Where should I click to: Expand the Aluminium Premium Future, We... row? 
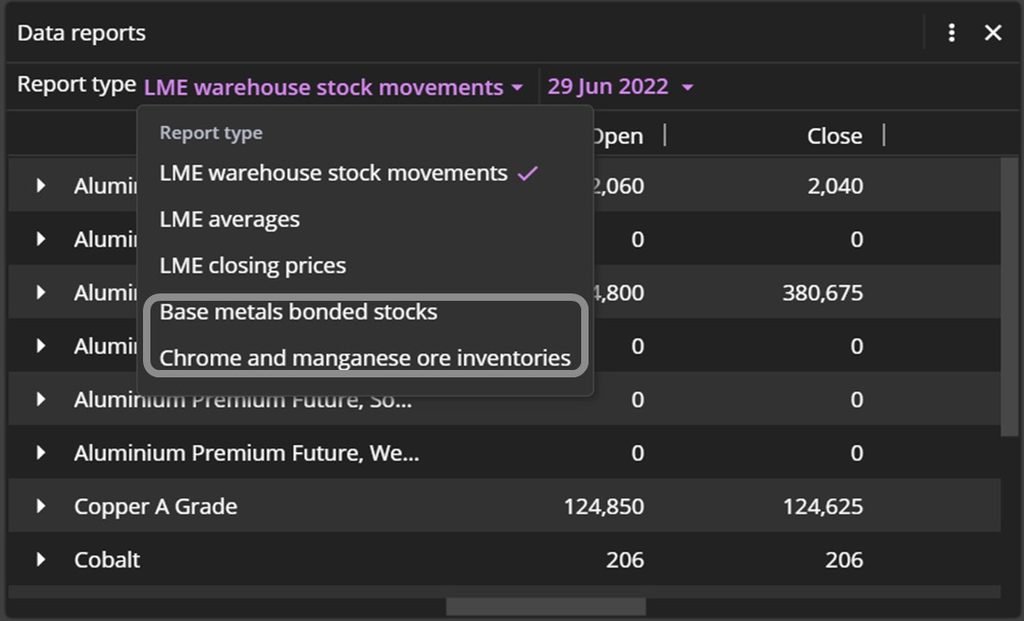click(x=40, y=453)
